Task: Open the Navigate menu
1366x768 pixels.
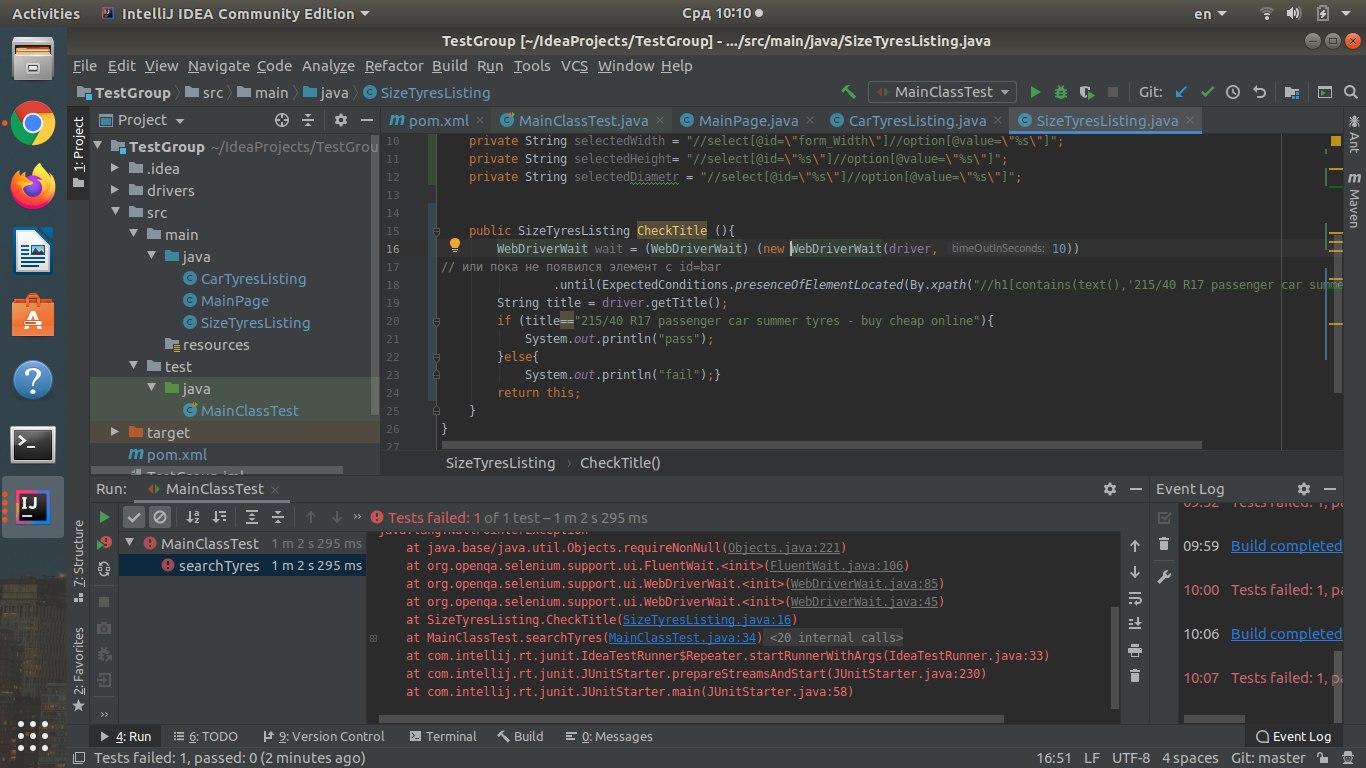Action: click(219, 66)
